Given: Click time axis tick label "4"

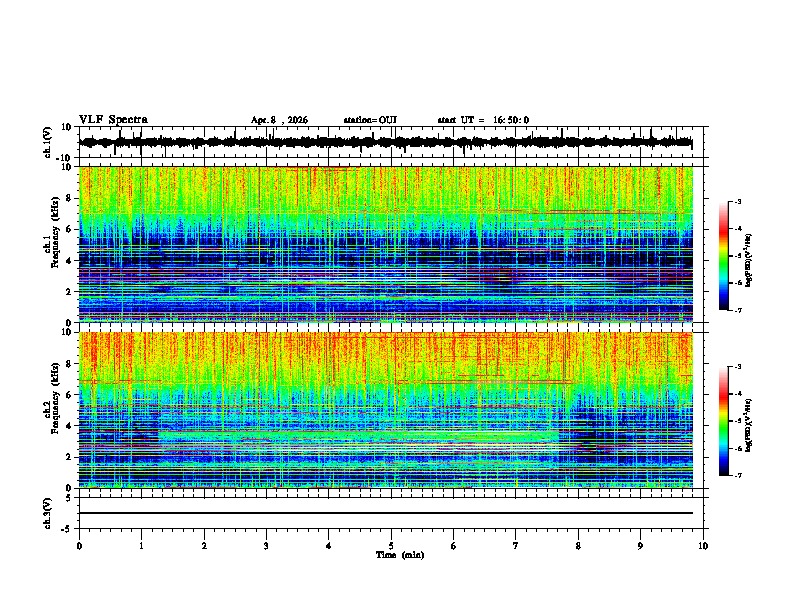Looking at the screenshot, I should (x=329, y=546).
